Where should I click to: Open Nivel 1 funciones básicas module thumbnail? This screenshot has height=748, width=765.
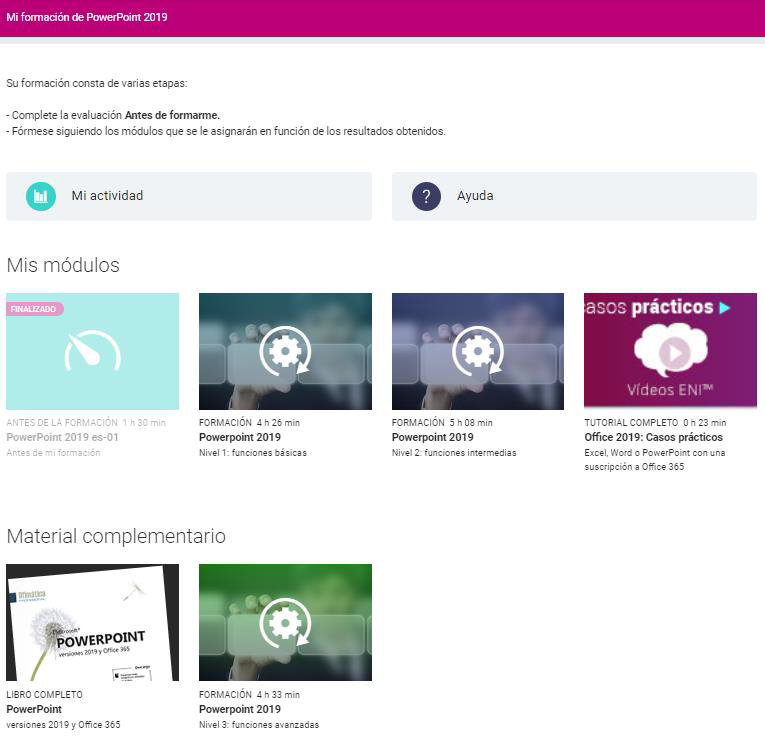click(x=285, y=351)
